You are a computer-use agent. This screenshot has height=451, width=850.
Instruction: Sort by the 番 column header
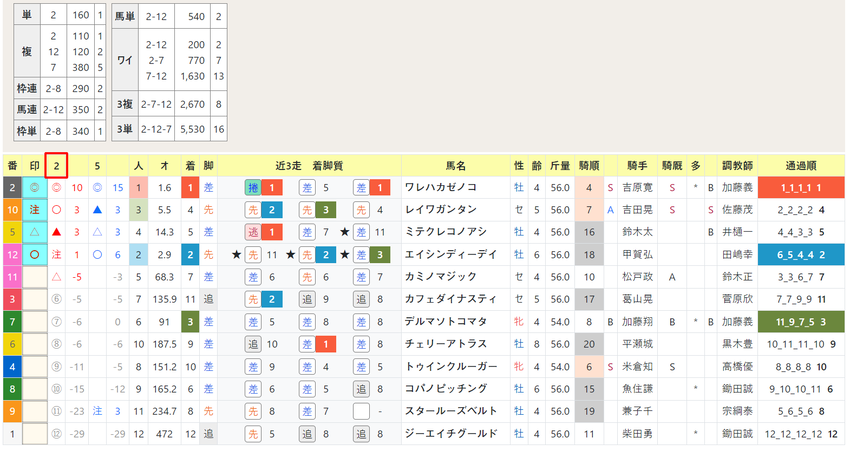click(x=12, y=166)
